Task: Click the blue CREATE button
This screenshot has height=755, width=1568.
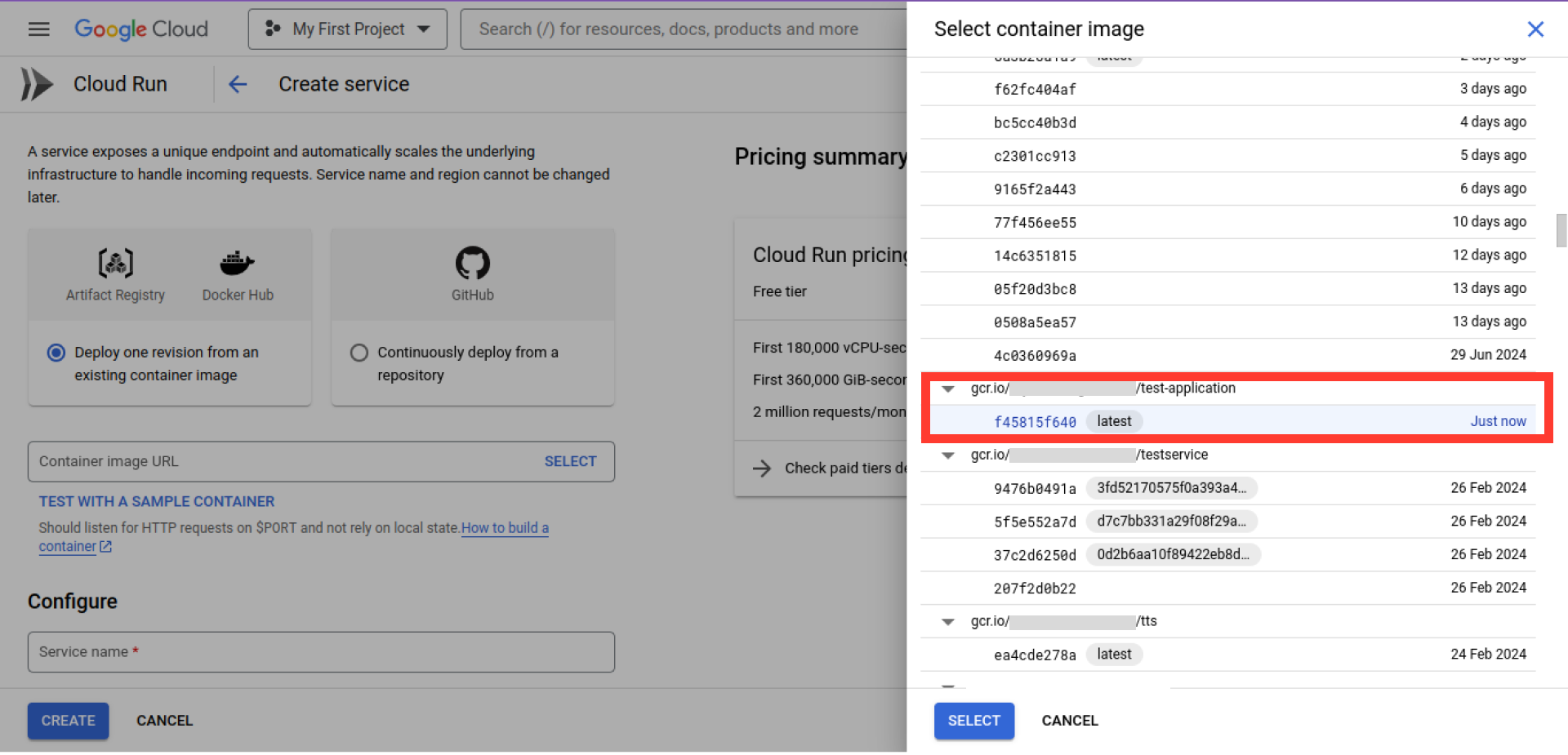Action: (x=69, y=721)
